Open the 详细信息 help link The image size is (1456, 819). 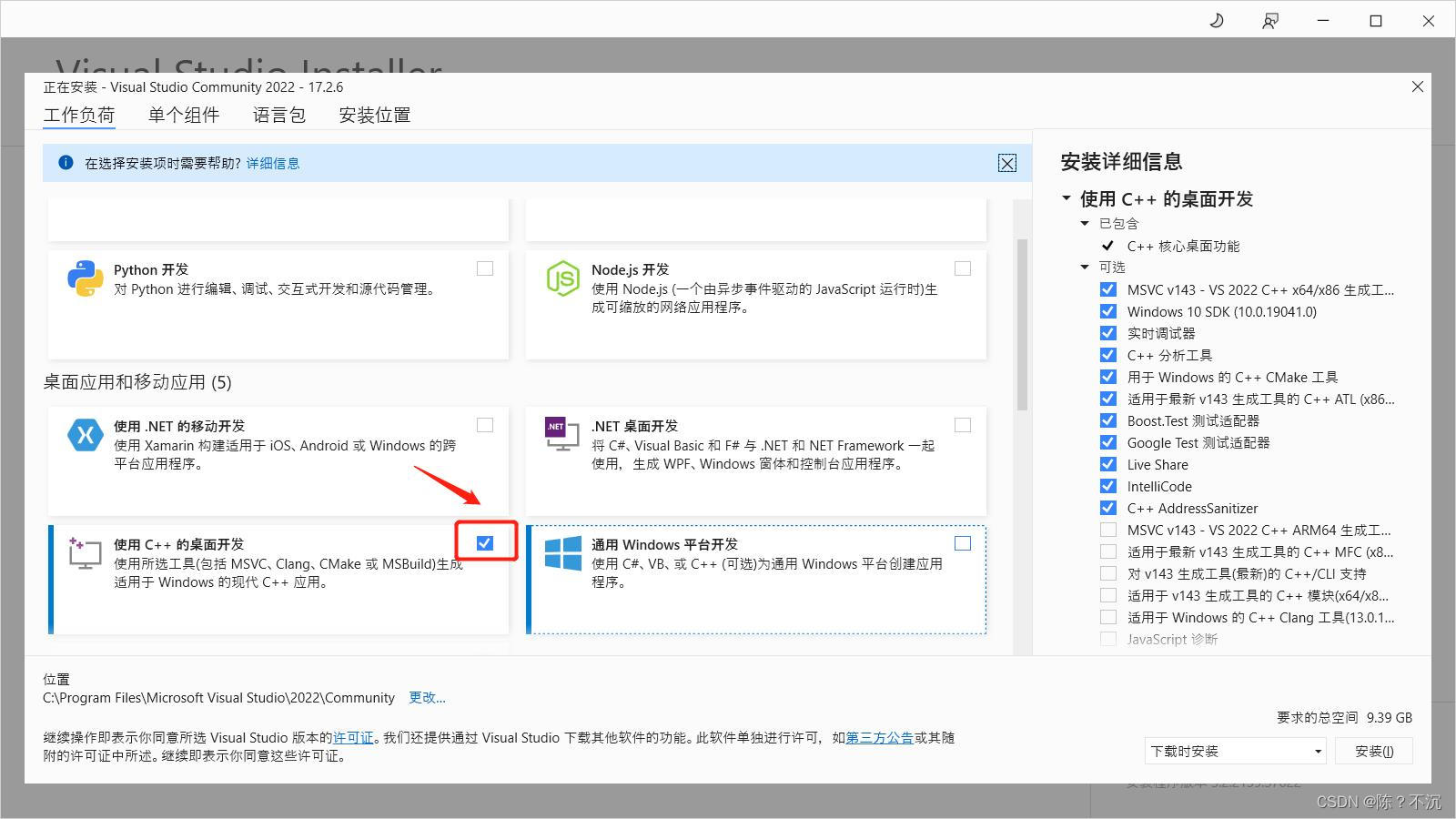(x=273, y=163)
